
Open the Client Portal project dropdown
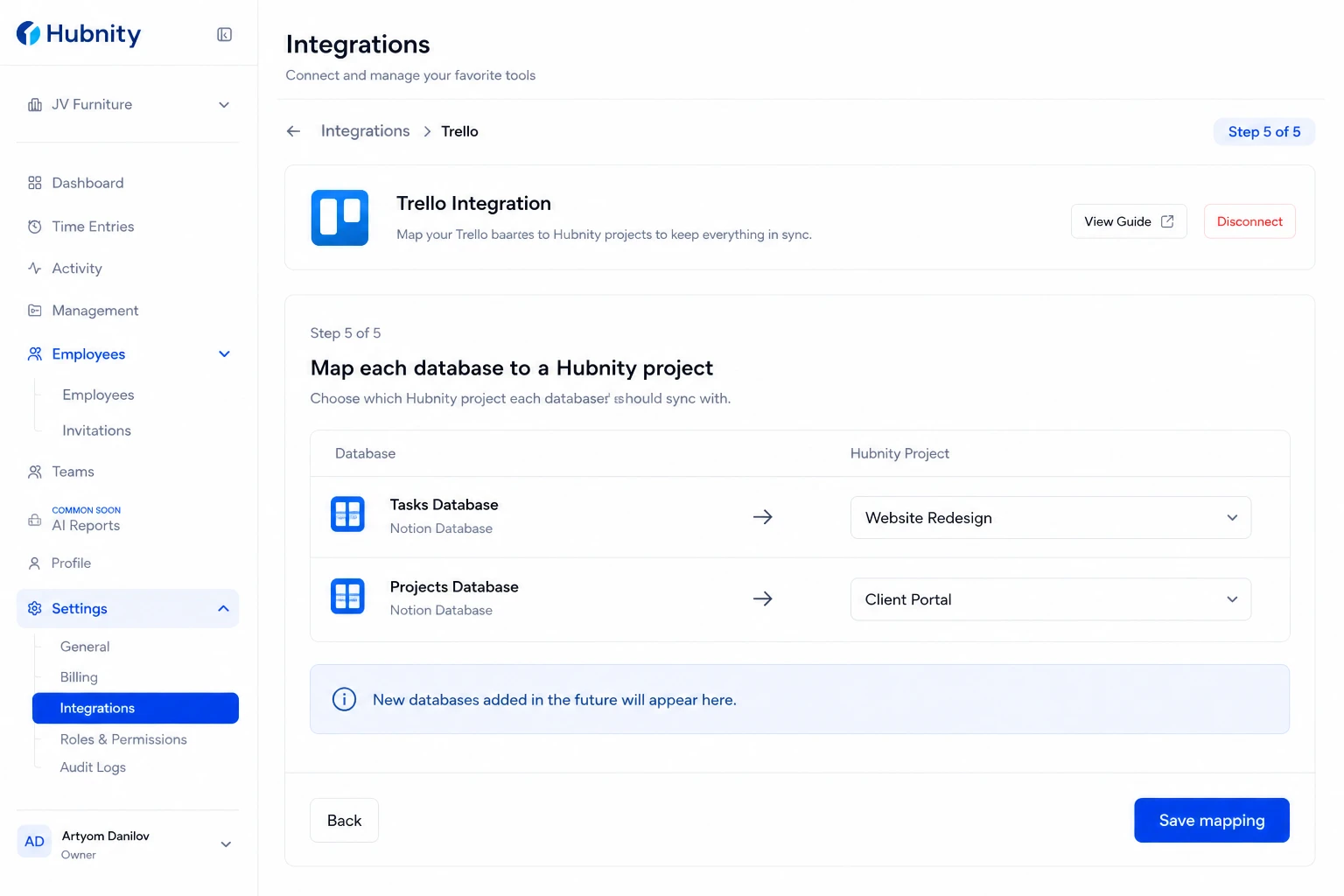click(x=1051, y=599)
